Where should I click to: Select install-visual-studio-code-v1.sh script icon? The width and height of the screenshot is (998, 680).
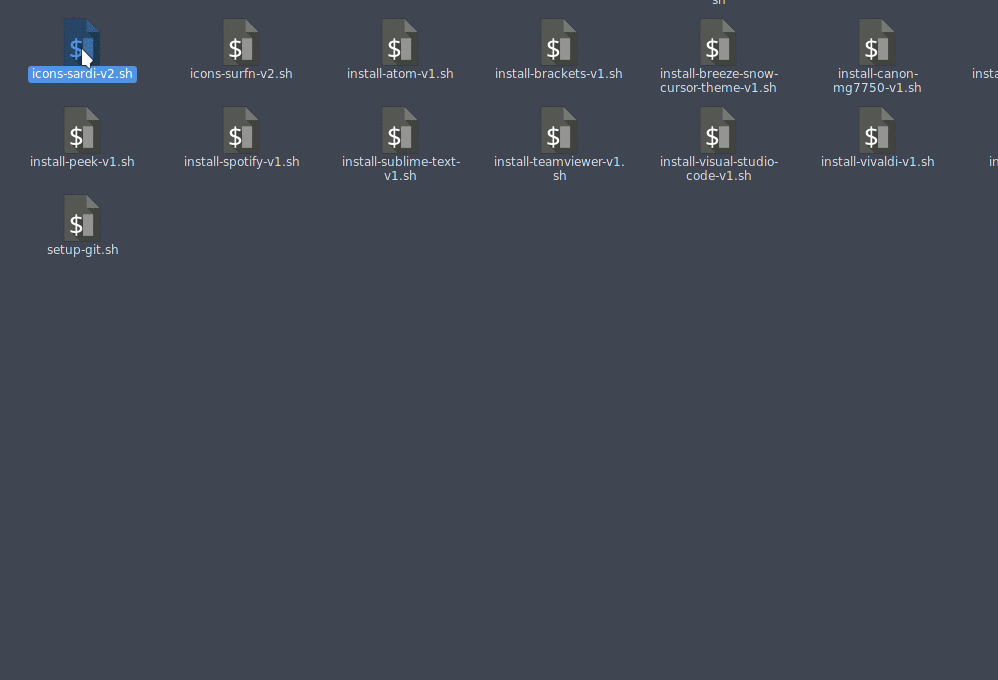[719, 130]
